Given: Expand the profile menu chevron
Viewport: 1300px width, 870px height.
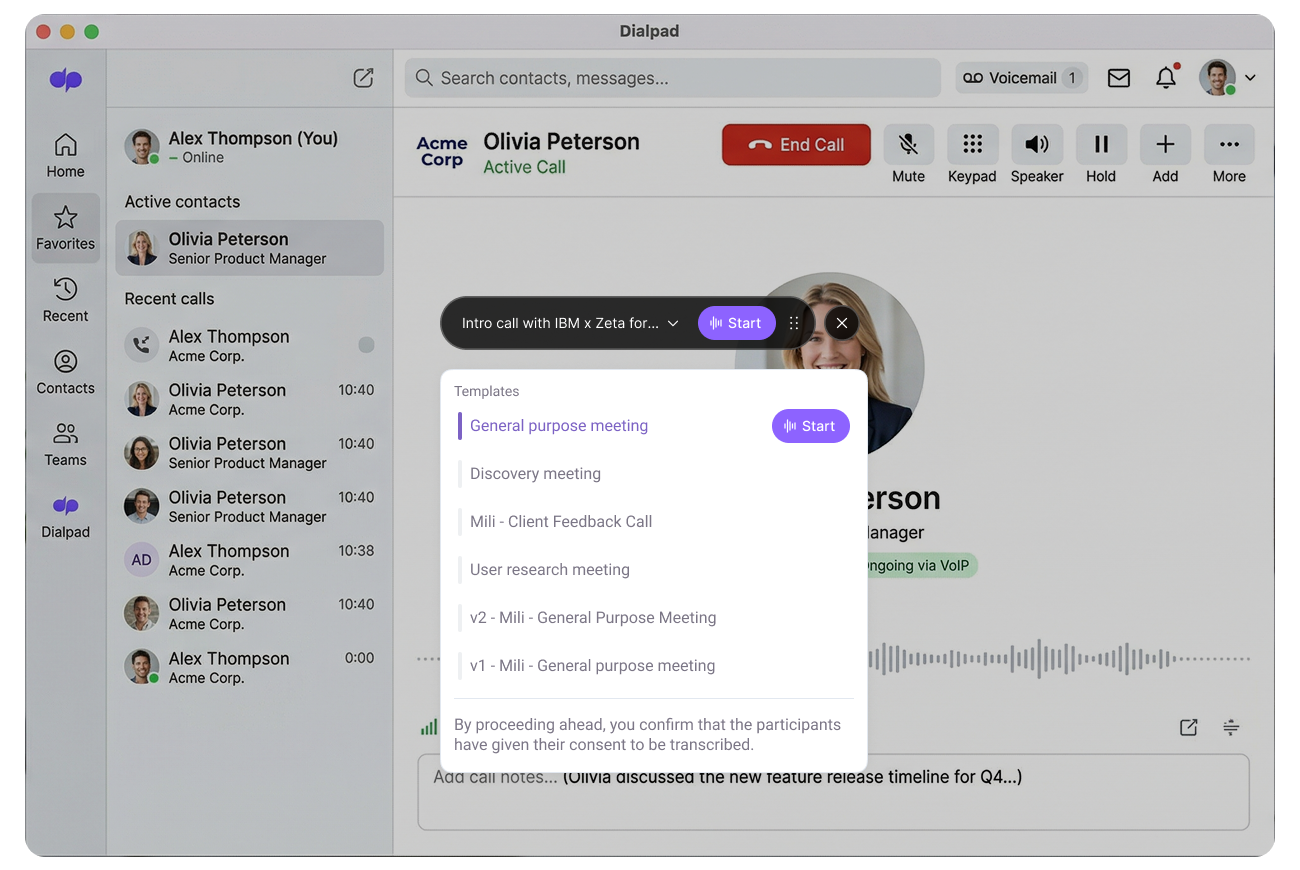Looking at the screenshot, I should coord(1250,78).
